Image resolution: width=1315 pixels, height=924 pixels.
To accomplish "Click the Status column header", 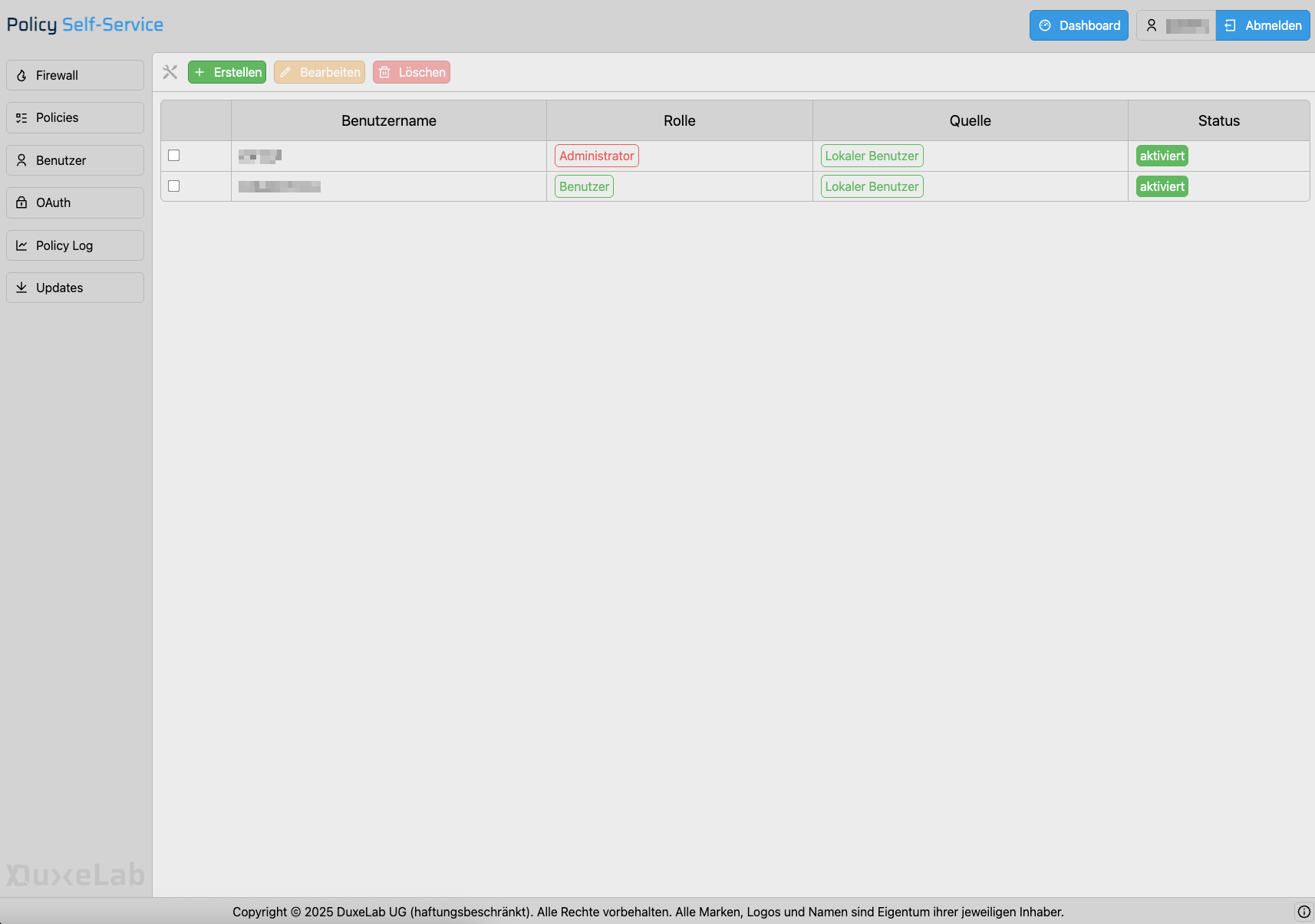I will (x=1218, y=120).
